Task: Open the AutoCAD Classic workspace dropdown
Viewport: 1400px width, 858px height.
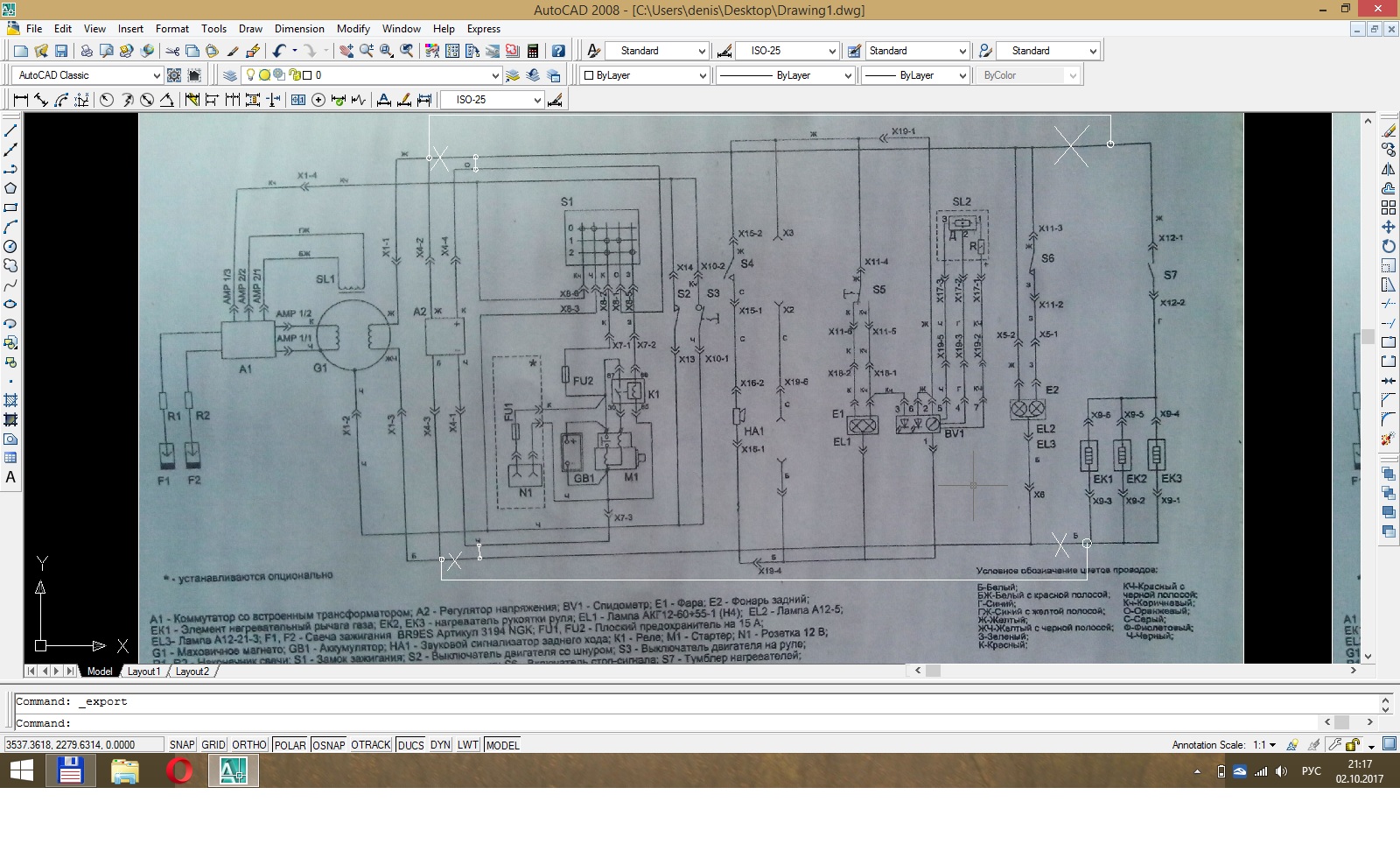Action: 156,75
